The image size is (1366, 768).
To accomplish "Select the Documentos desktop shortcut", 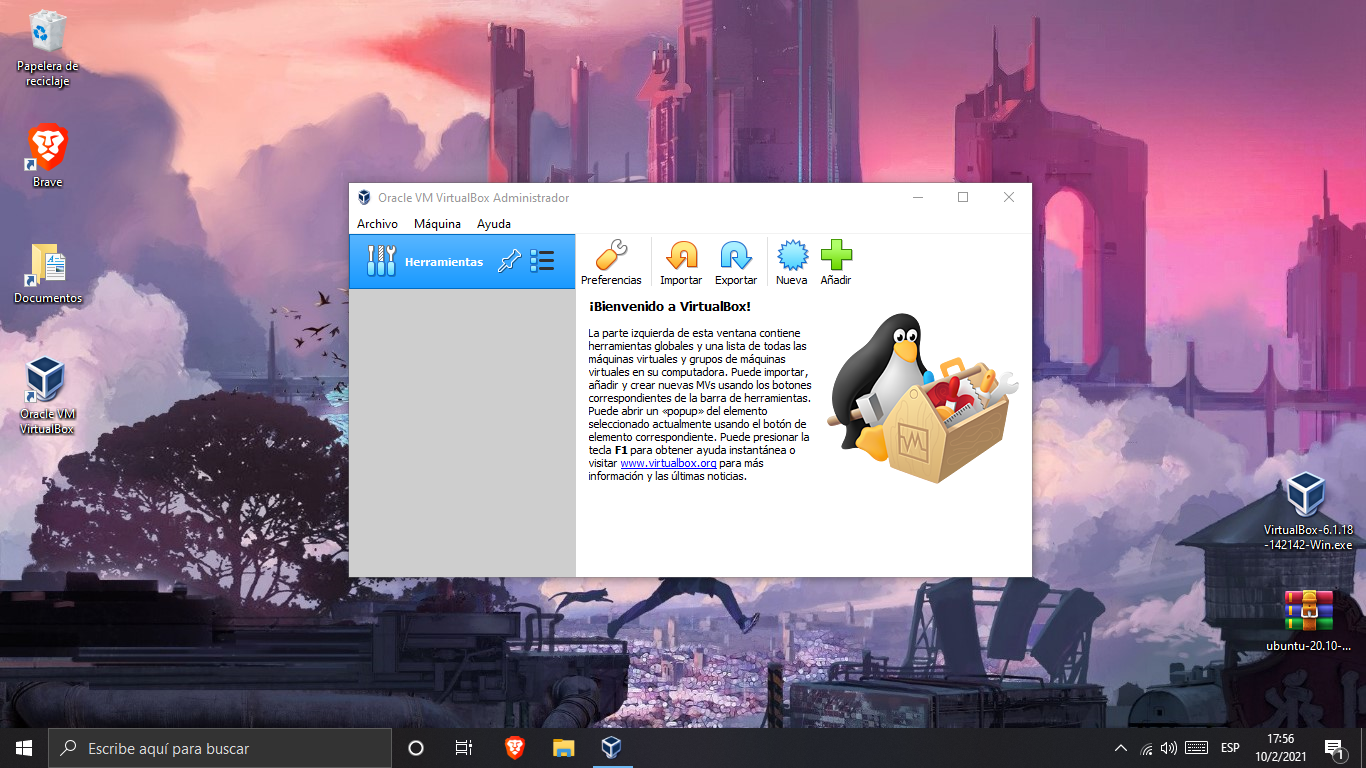I will pyautogui.click(x=47, y=273).
